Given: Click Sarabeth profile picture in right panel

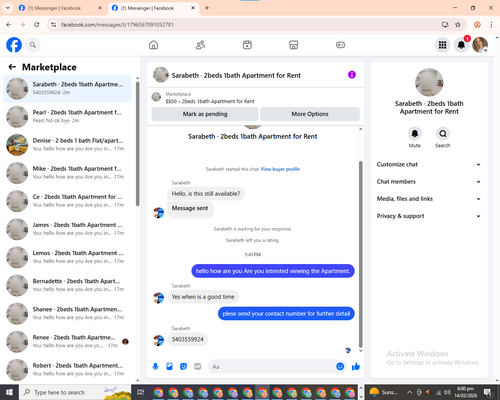Looking at the screenshot, I should pos(429,82).
